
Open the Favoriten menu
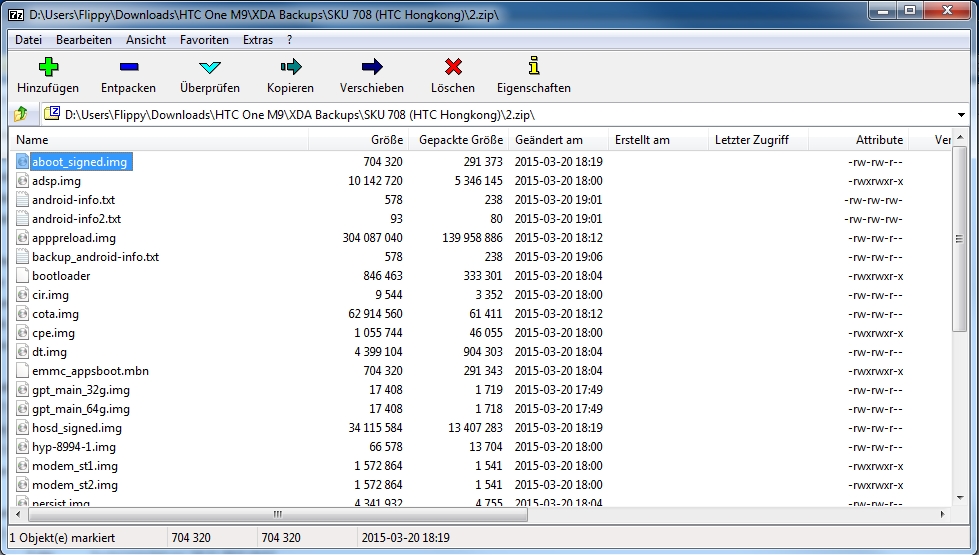pos(204,40)
